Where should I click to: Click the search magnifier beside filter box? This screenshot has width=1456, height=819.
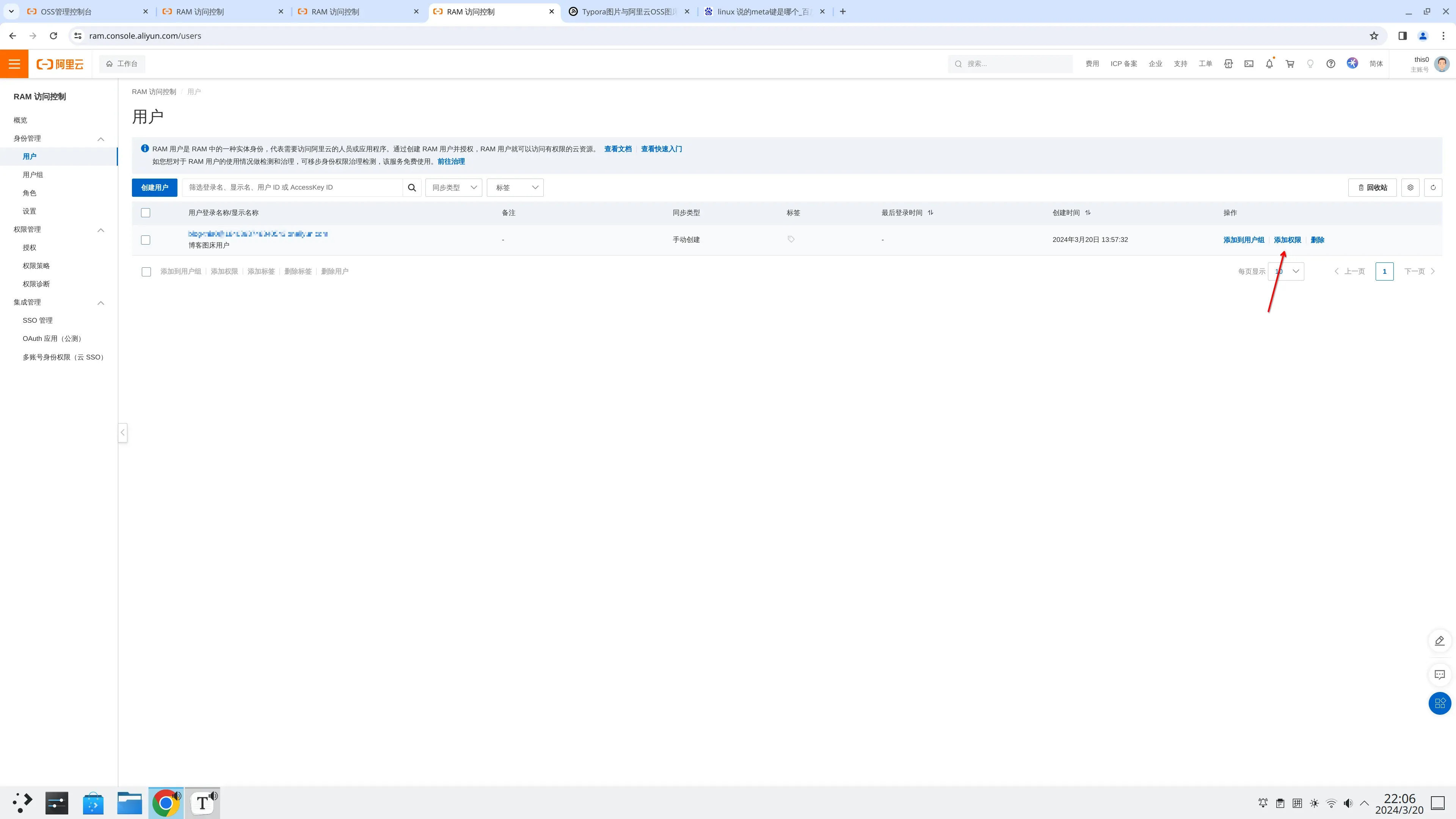[412, 188]
